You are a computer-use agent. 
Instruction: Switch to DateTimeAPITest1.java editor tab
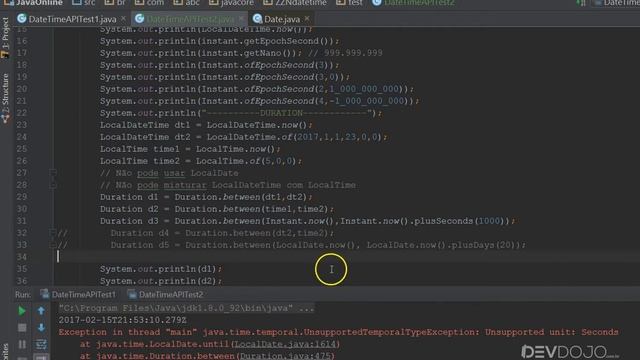pos(72,19)
